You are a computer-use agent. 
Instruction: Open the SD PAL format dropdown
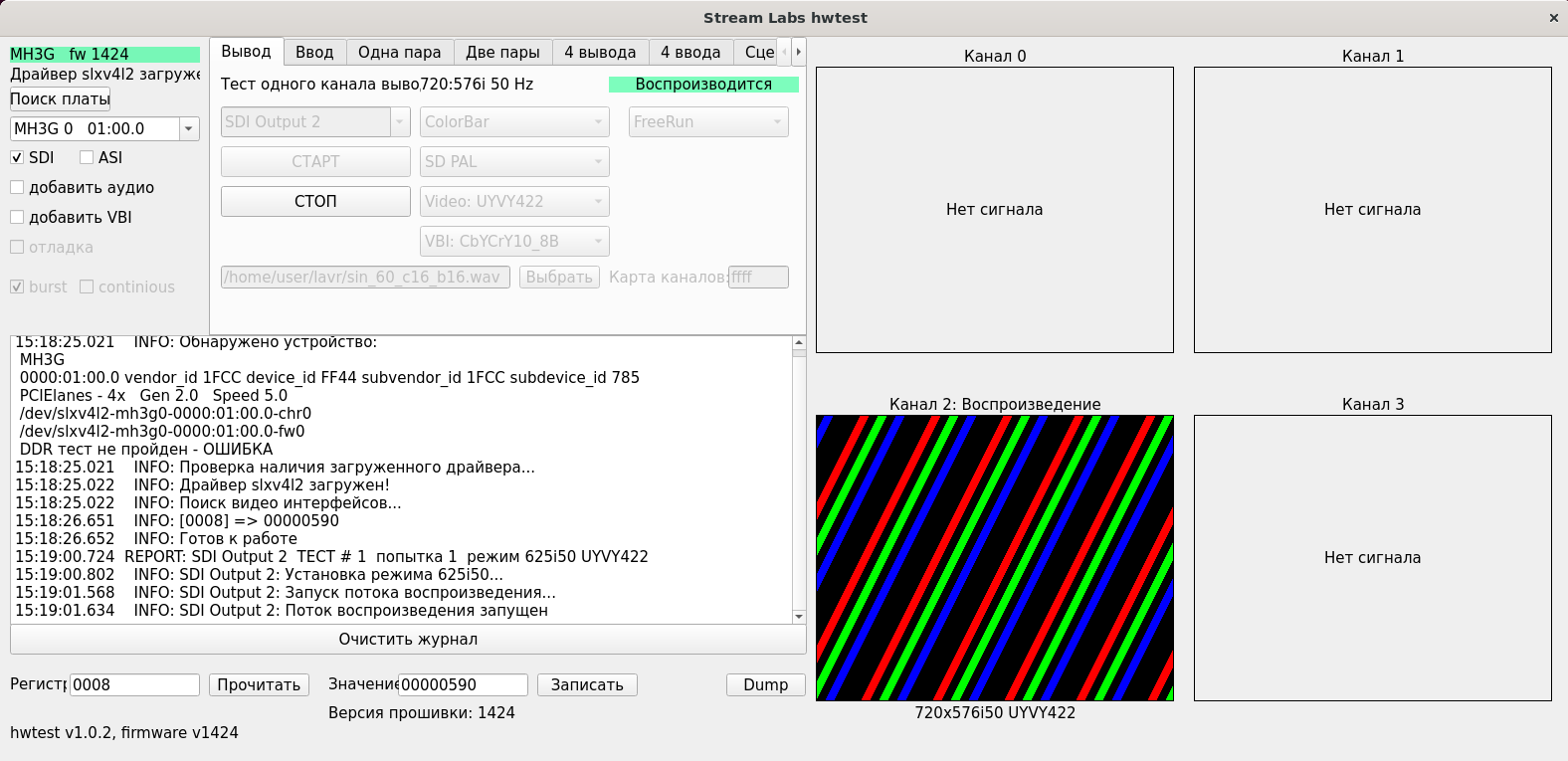click(x=514, y=161)
